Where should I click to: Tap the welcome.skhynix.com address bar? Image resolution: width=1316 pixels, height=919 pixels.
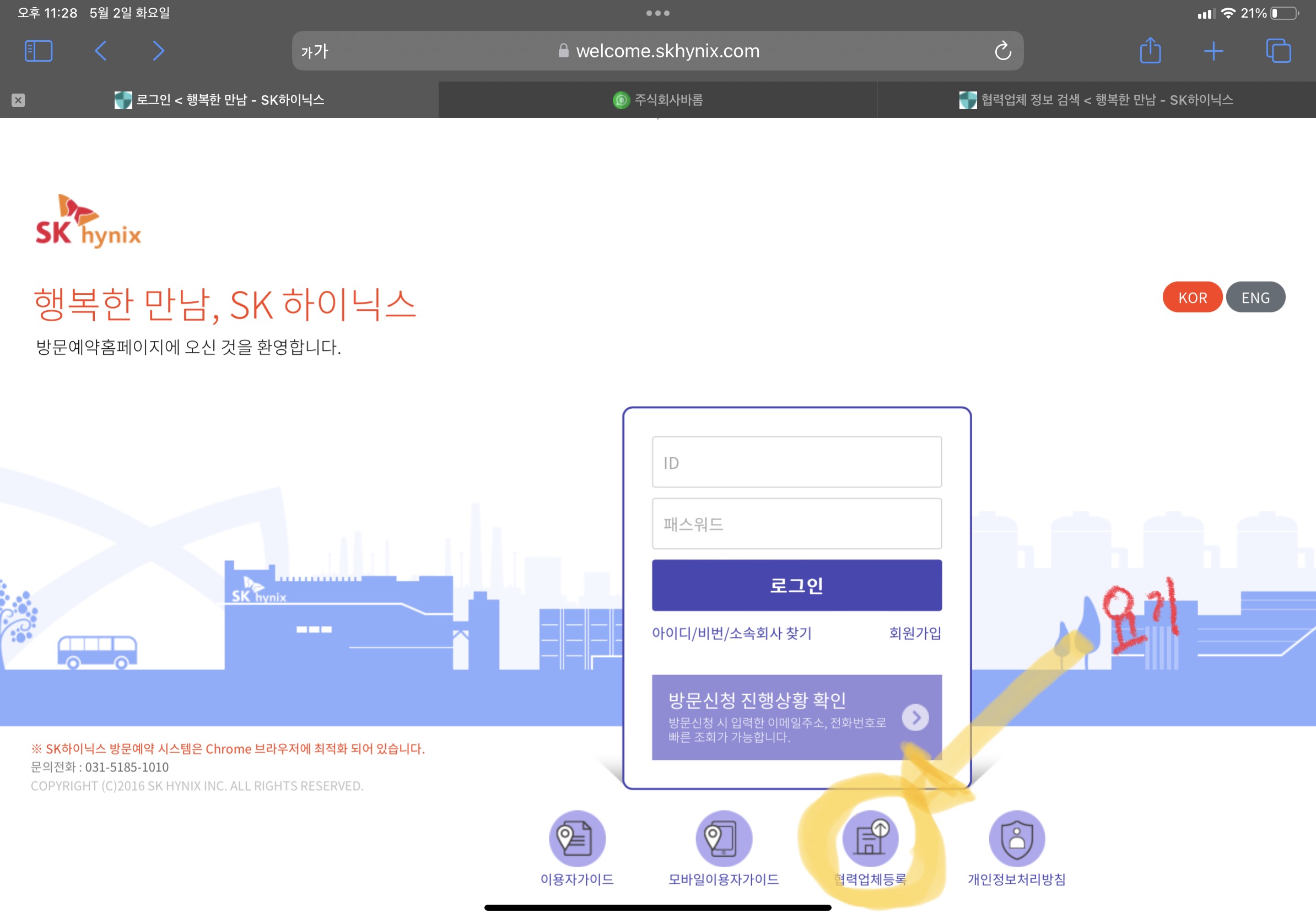click(657, 51)
